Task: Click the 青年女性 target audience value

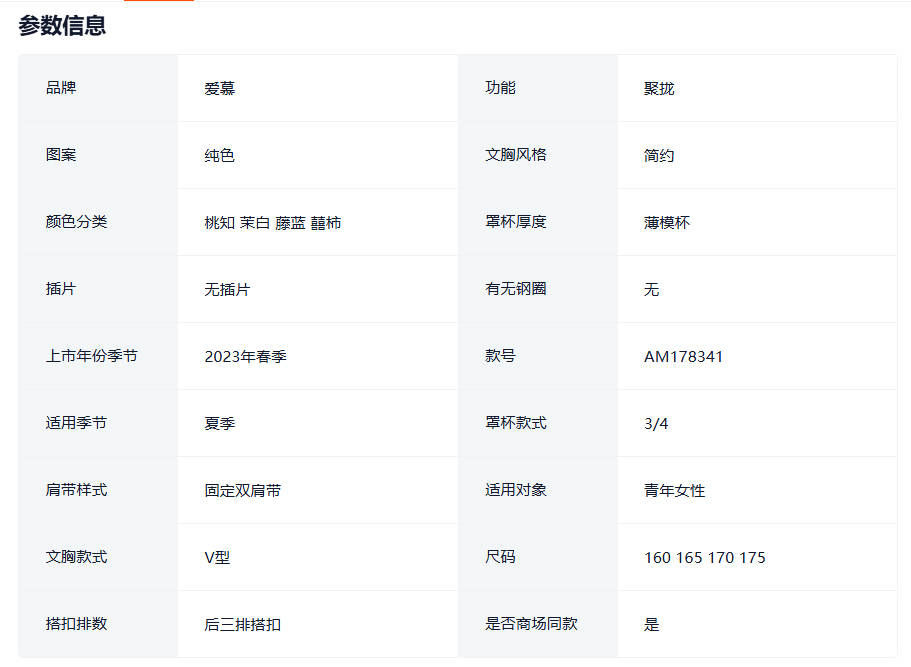Action: [675, 491]
